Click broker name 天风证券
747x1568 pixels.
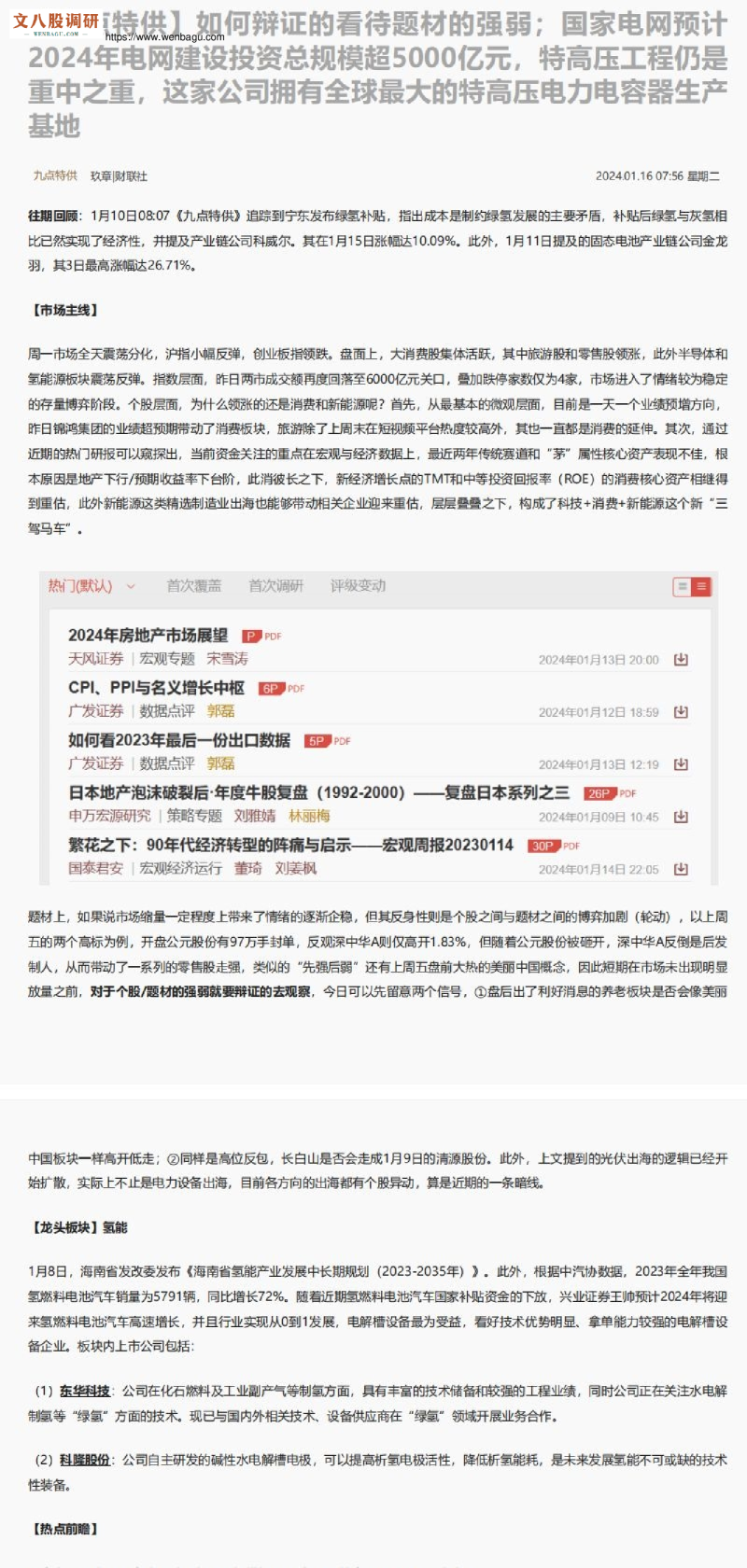pyautogui.click(x=95, y=659)
